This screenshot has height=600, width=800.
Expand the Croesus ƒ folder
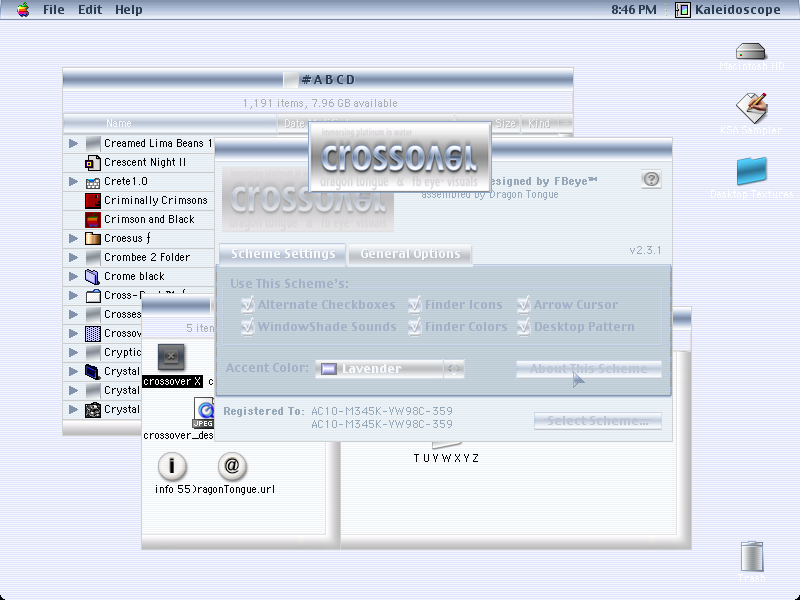coord(73,238)
